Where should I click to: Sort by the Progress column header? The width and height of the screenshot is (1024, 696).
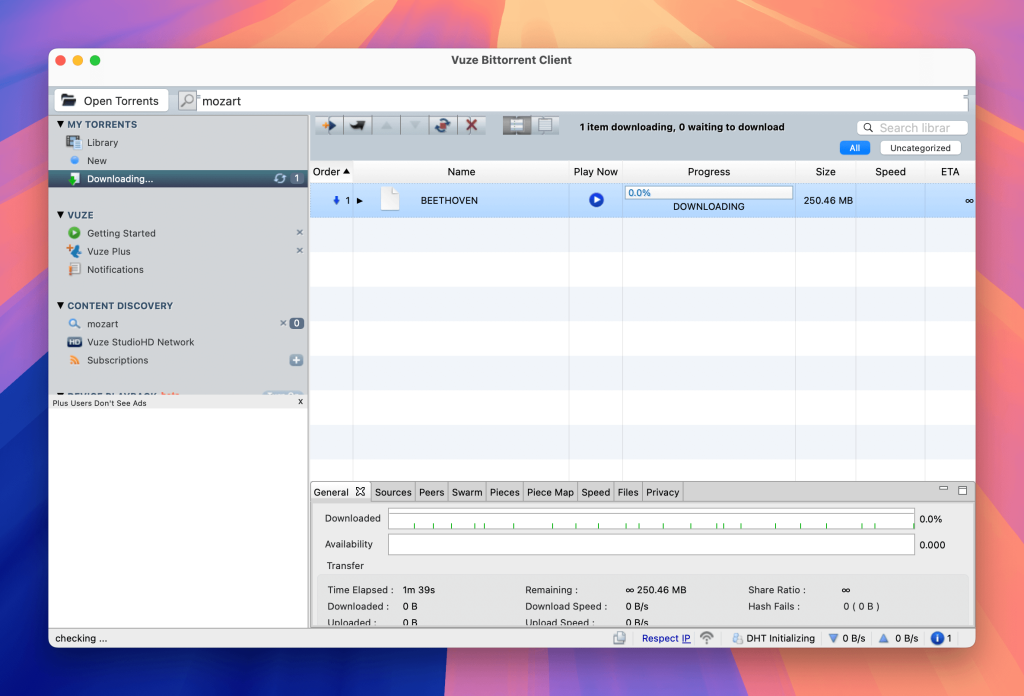pyautogui.click(x=709, y=172)
